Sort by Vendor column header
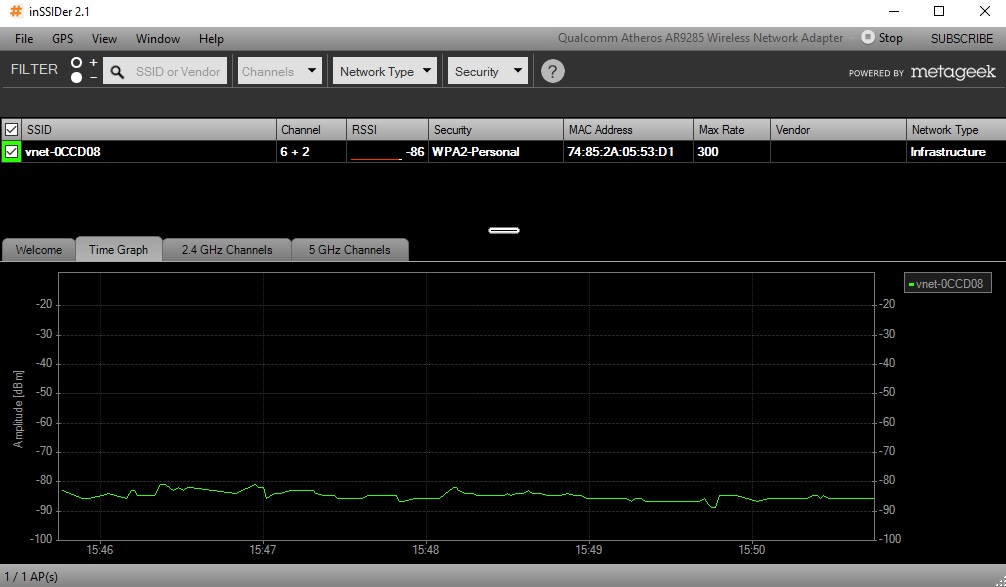 tap(838, 130)
